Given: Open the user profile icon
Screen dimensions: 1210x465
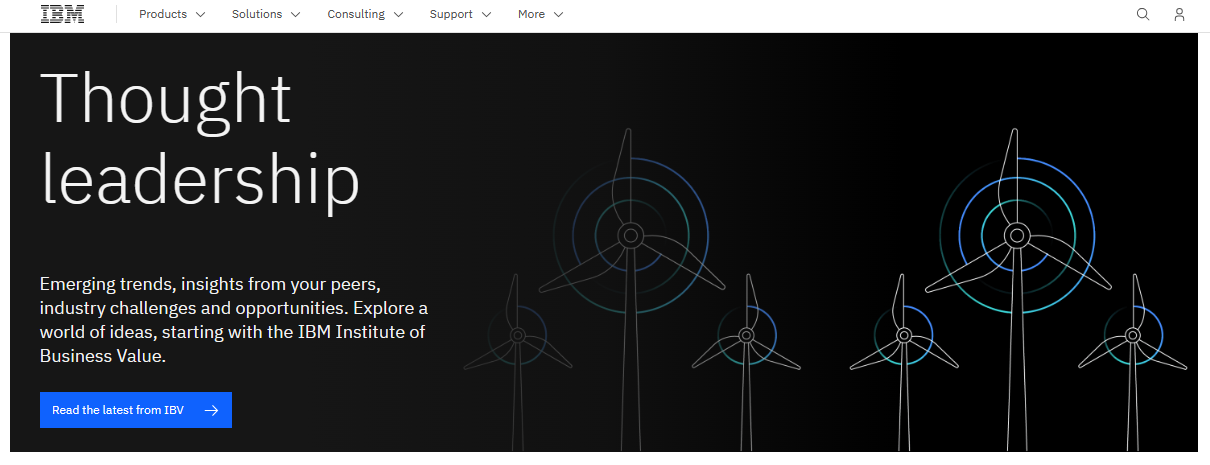Looking at the screenshot, I should 1179,14.
